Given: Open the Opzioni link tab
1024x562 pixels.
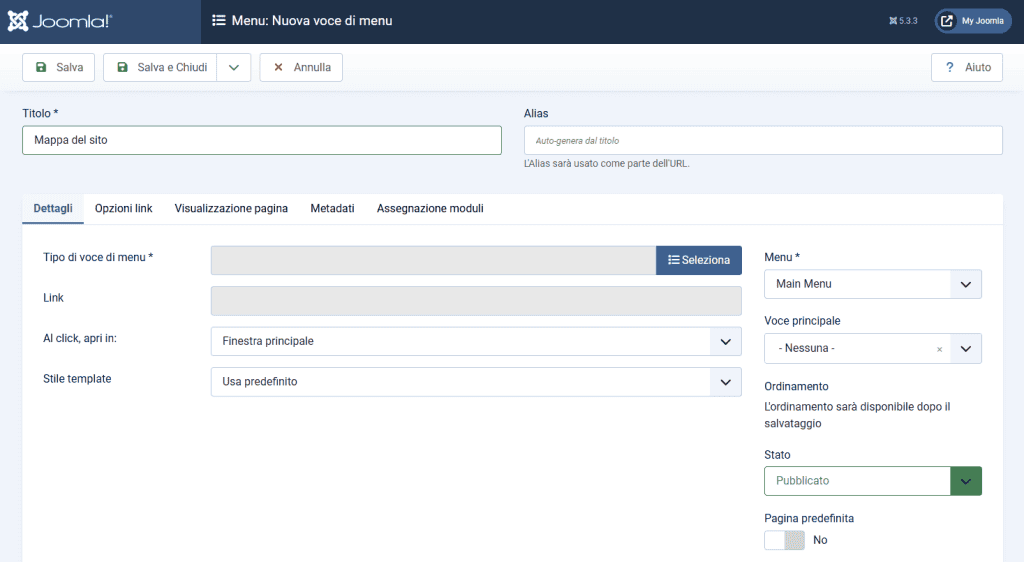Looking at the screenshot, I should (x=123, y=209).
